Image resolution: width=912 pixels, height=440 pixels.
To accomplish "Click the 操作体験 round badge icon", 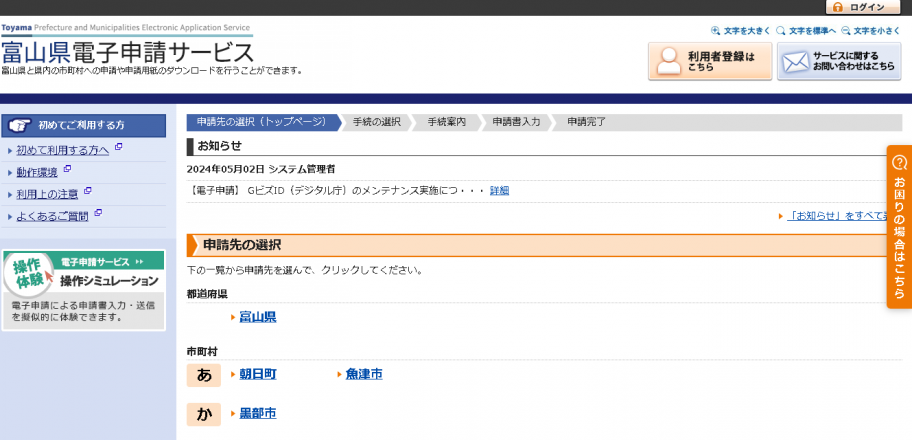I will pyautogui.click(x=28, y=273).
